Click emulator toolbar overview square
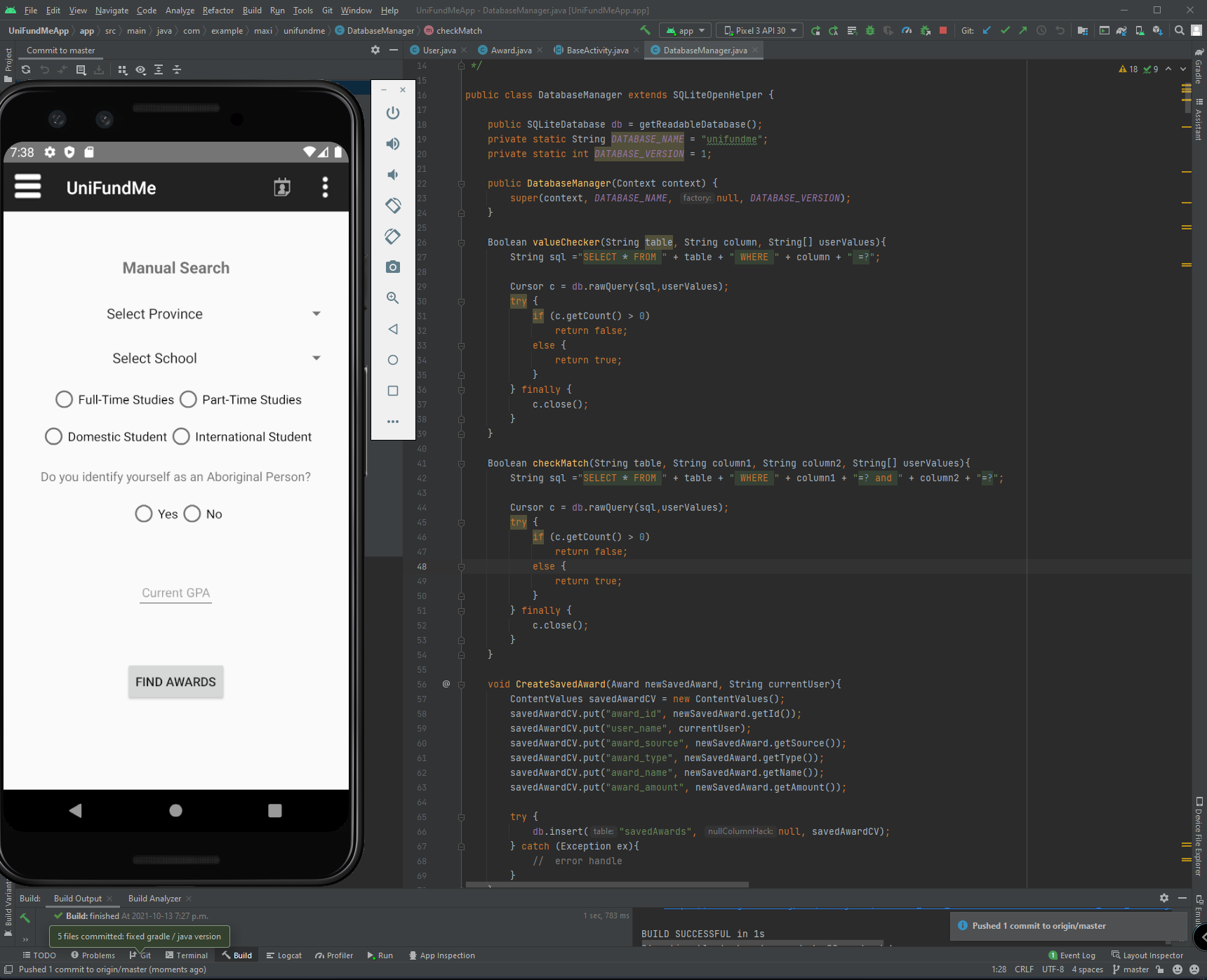This screenshot has width=1207, height=980. 393,391
